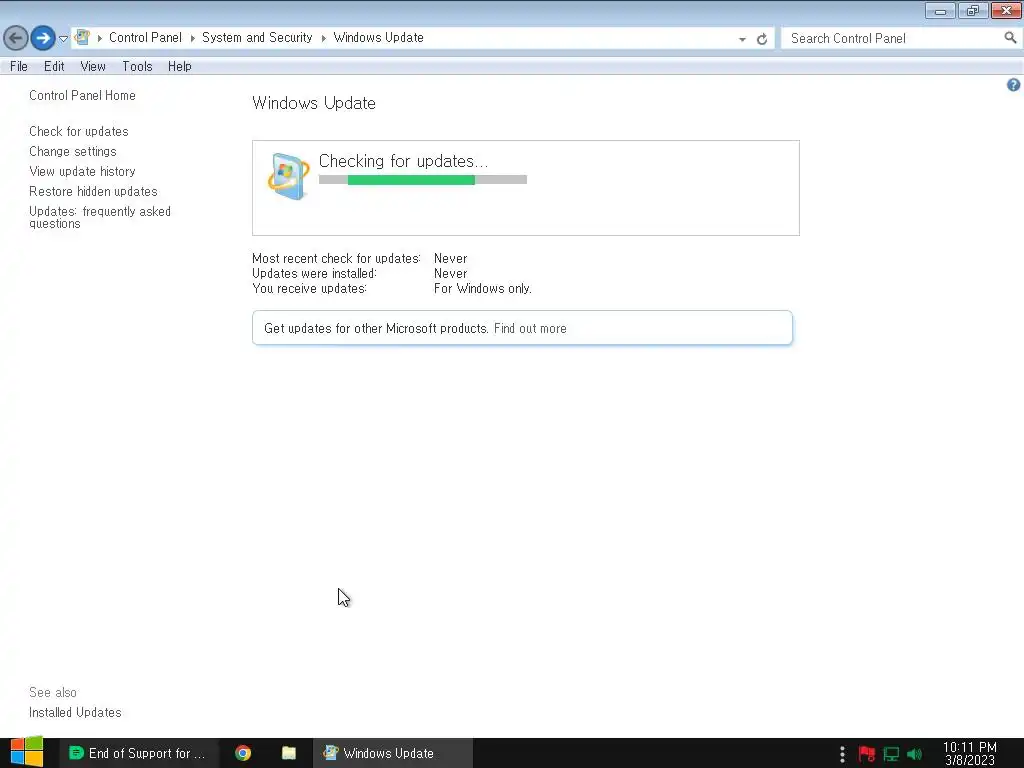Open View update history
Viewport: 1024px width, 768px height.
[82, 171]
